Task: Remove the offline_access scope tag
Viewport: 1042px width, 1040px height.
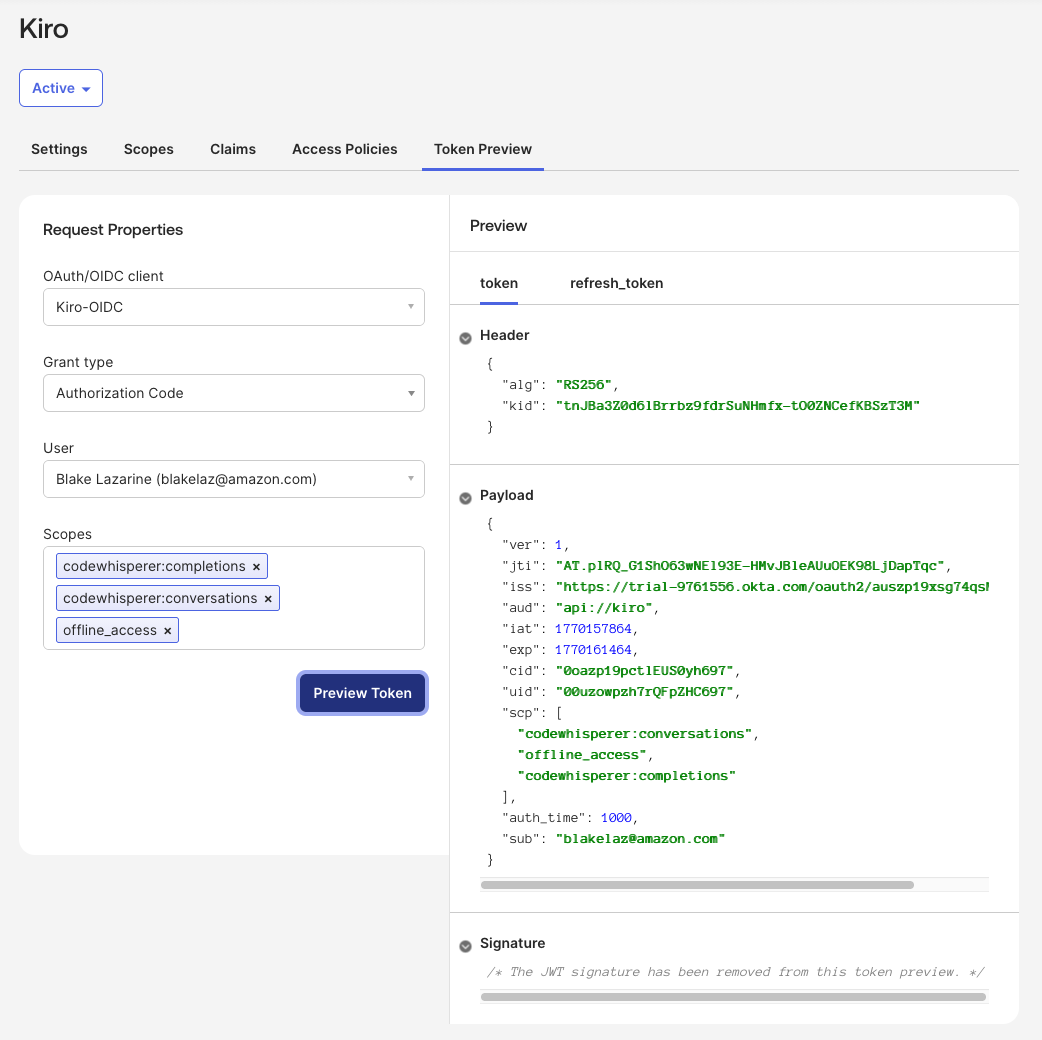Action: click(x=167, y=631)
